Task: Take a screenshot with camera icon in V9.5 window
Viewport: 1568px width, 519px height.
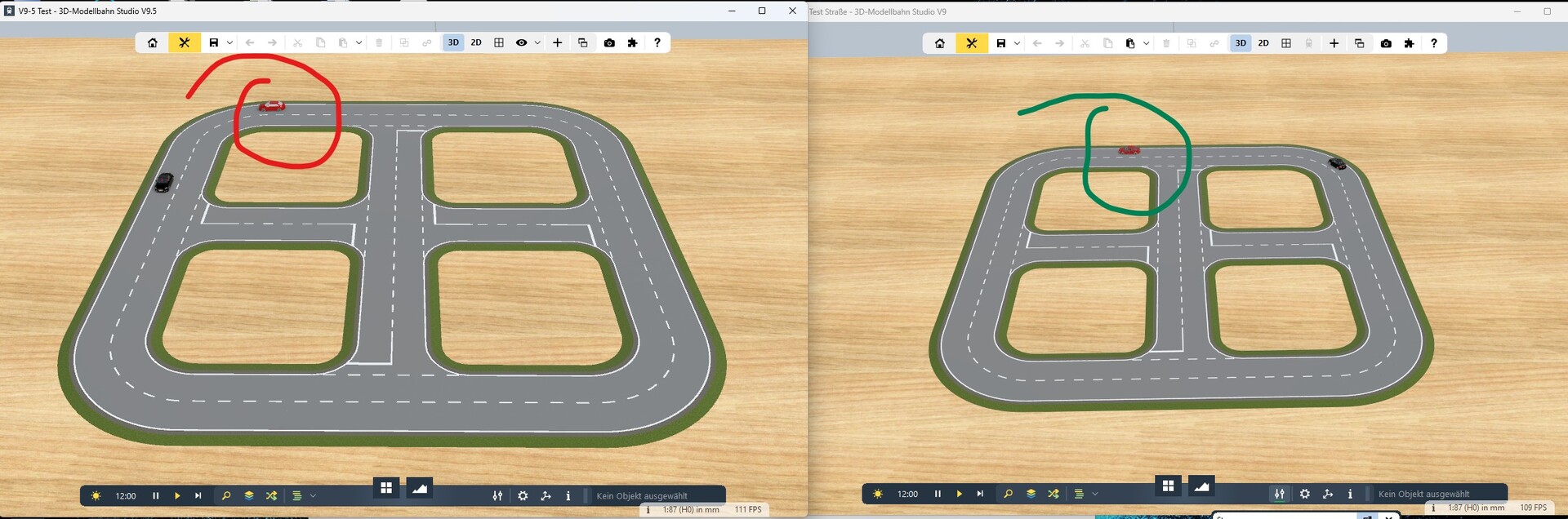Action: click(x=609, y=42)
